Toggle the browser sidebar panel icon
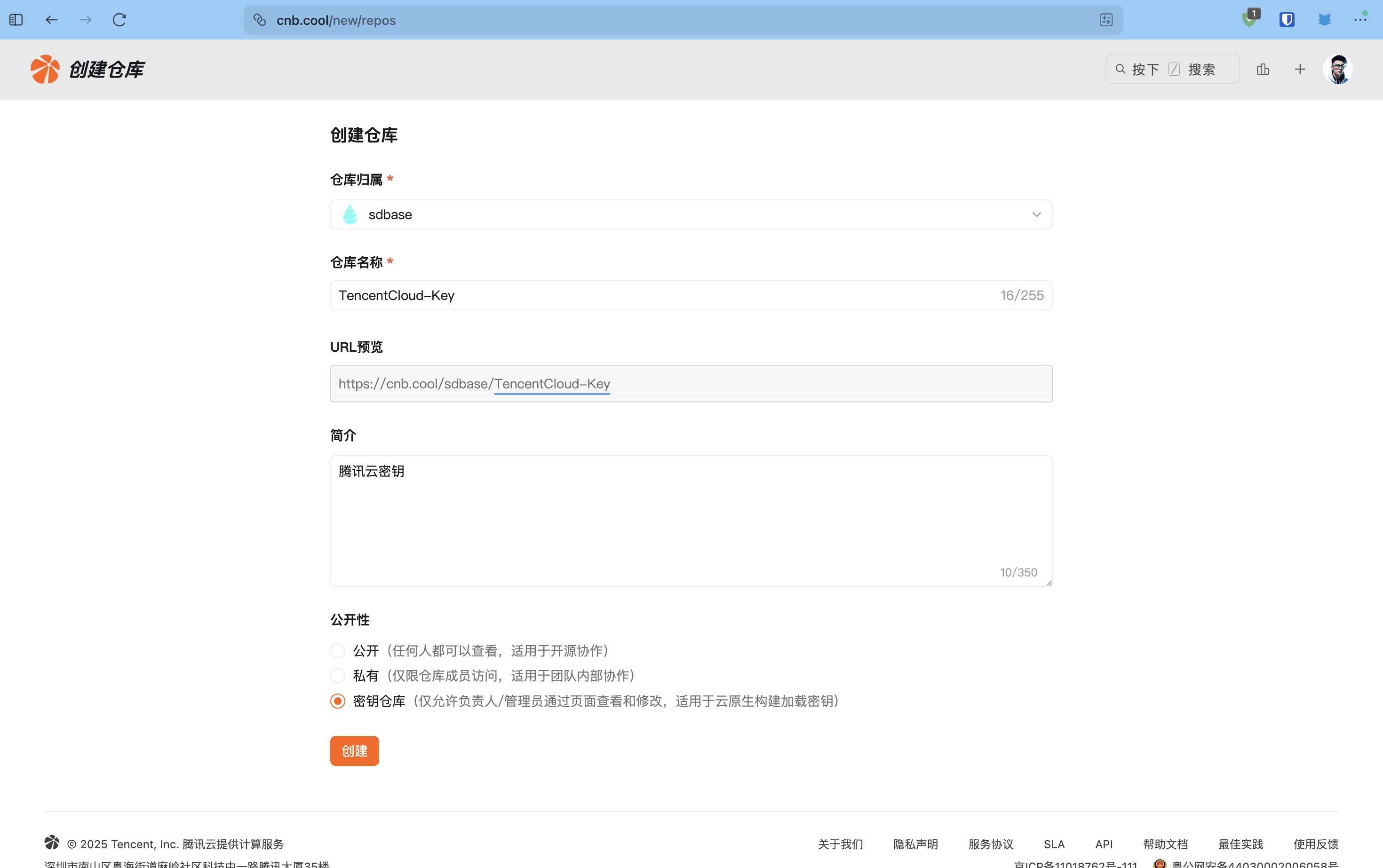1383x868 pixels. pyautogui.click(x=16, y=20)
